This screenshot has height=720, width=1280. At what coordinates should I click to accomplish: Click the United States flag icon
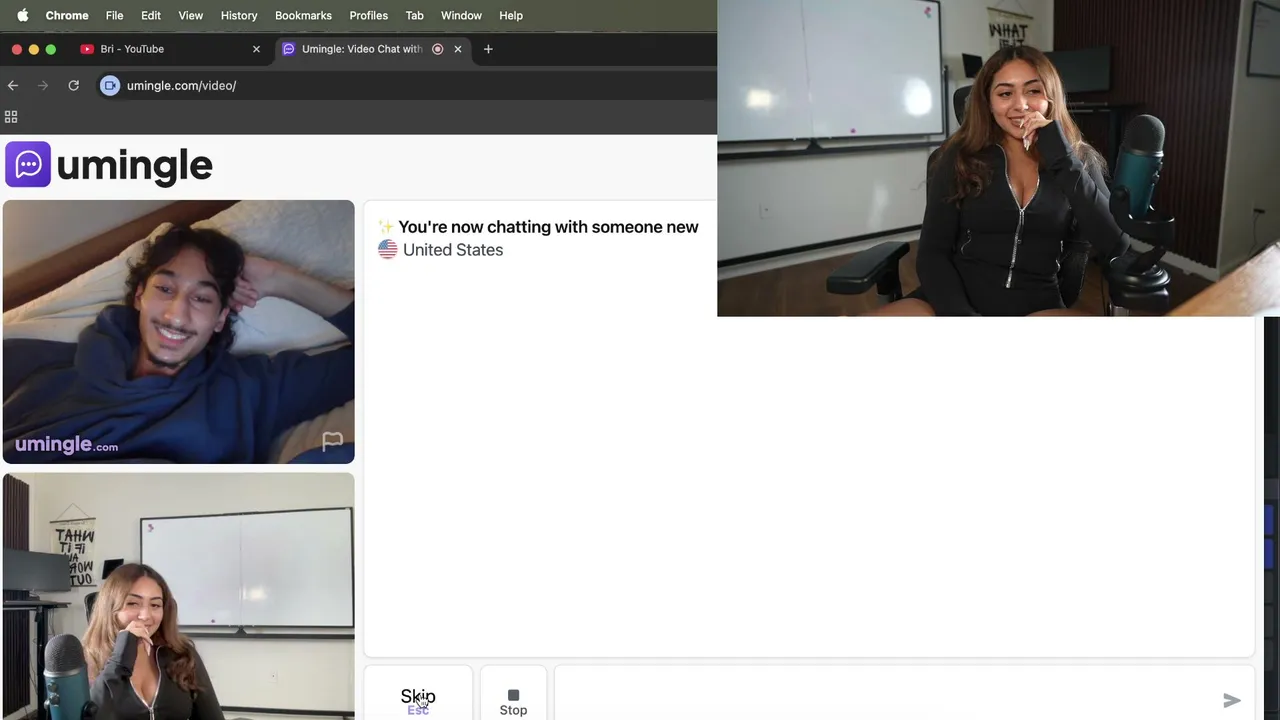pyautogui.click(x=388, y=250)
